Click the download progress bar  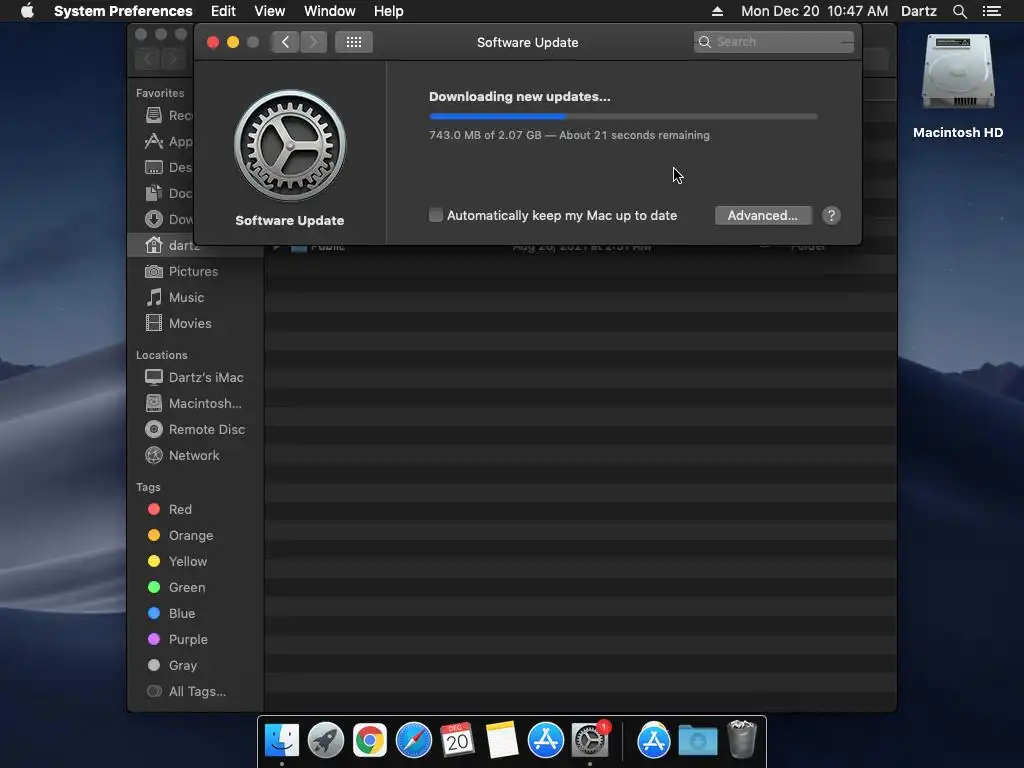623,116
